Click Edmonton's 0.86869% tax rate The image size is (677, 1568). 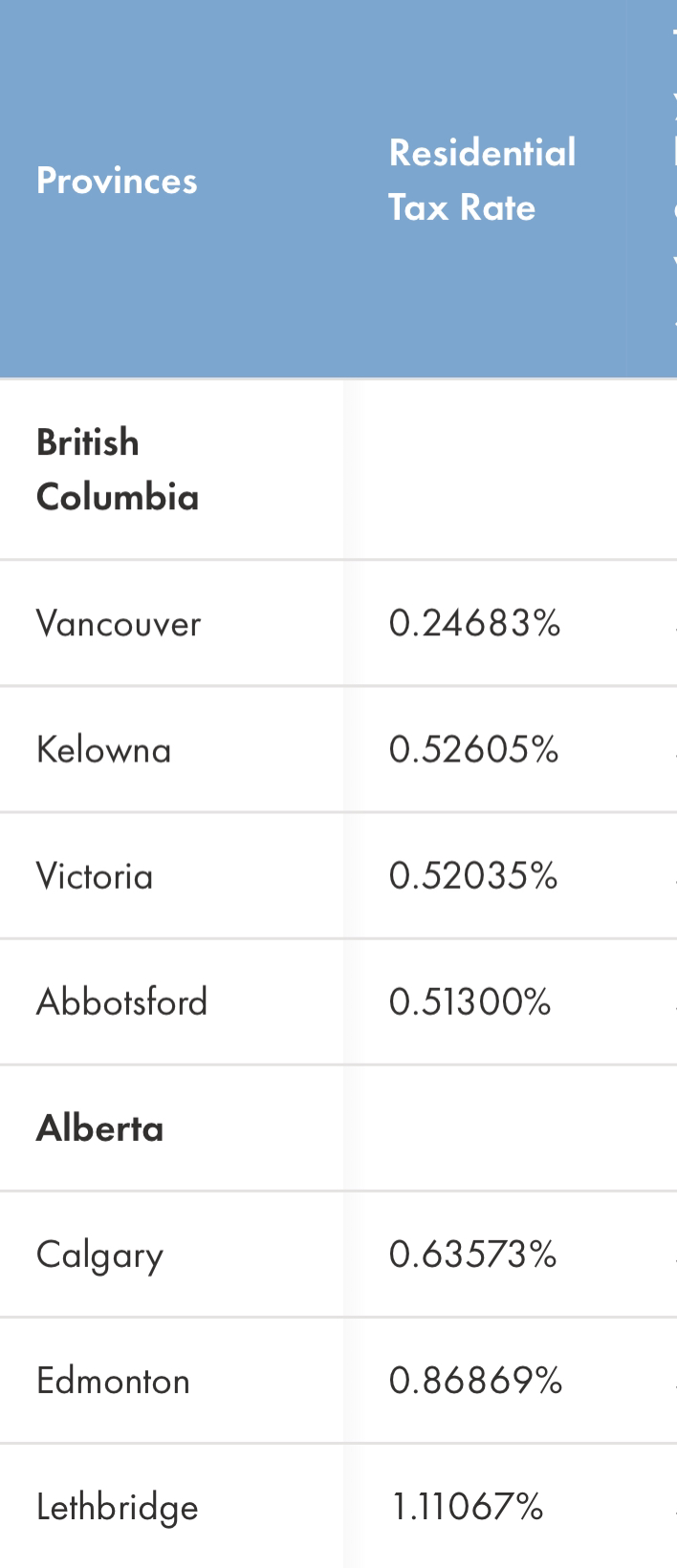coord(475,1381)
